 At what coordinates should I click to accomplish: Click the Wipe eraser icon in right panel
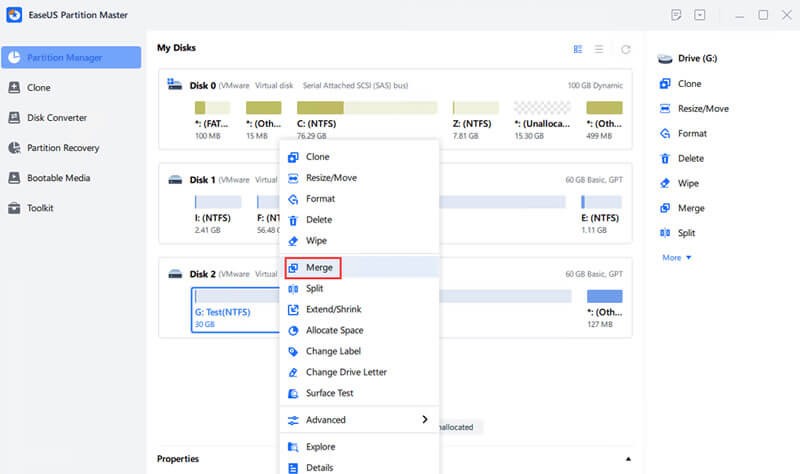click(665, 183)
